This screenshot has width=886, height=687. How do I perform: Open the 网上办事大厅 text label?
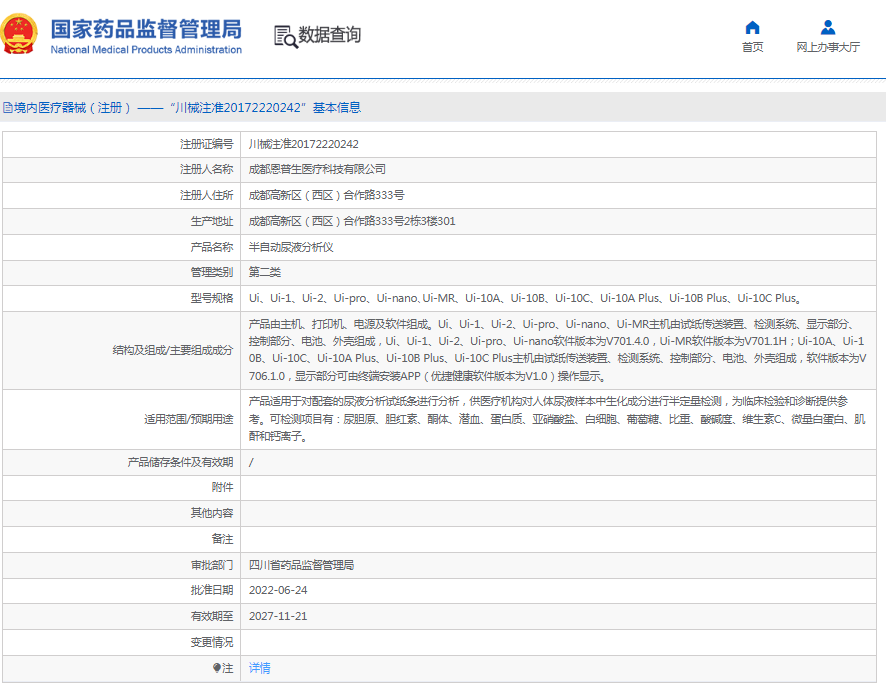coord(827,47)
